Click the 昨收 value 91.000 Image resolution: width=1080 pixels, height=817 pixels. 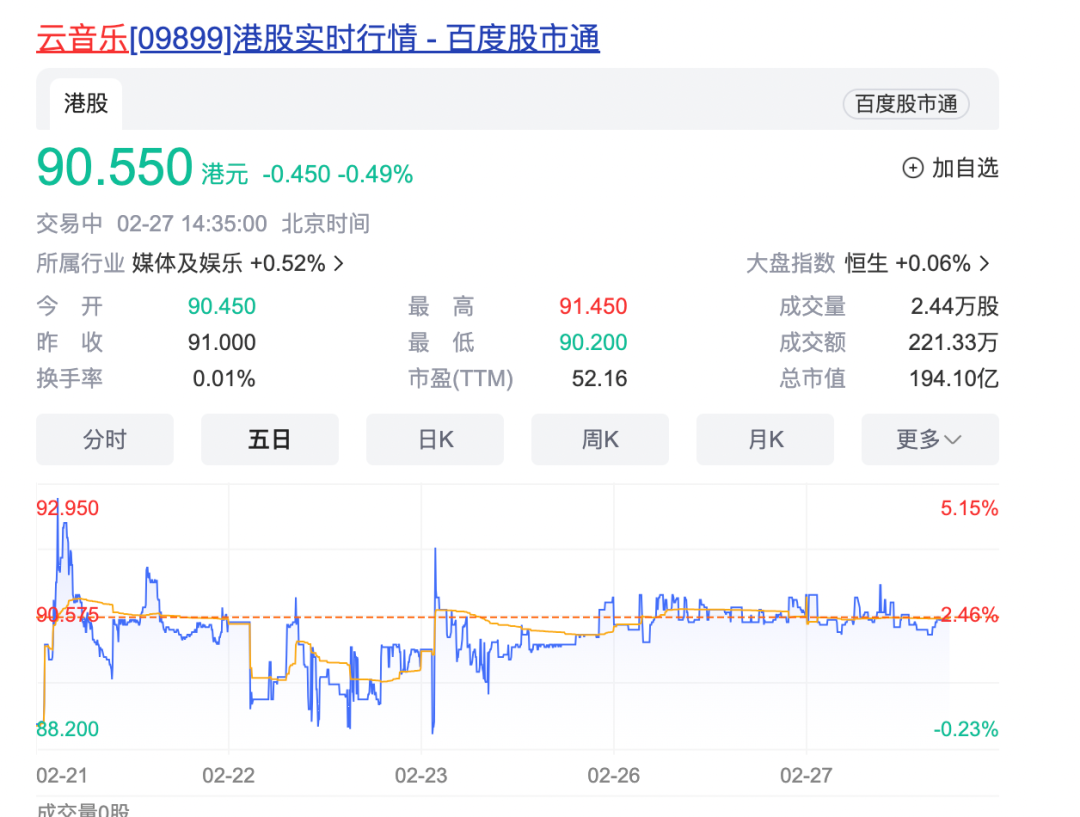(222, 342)
